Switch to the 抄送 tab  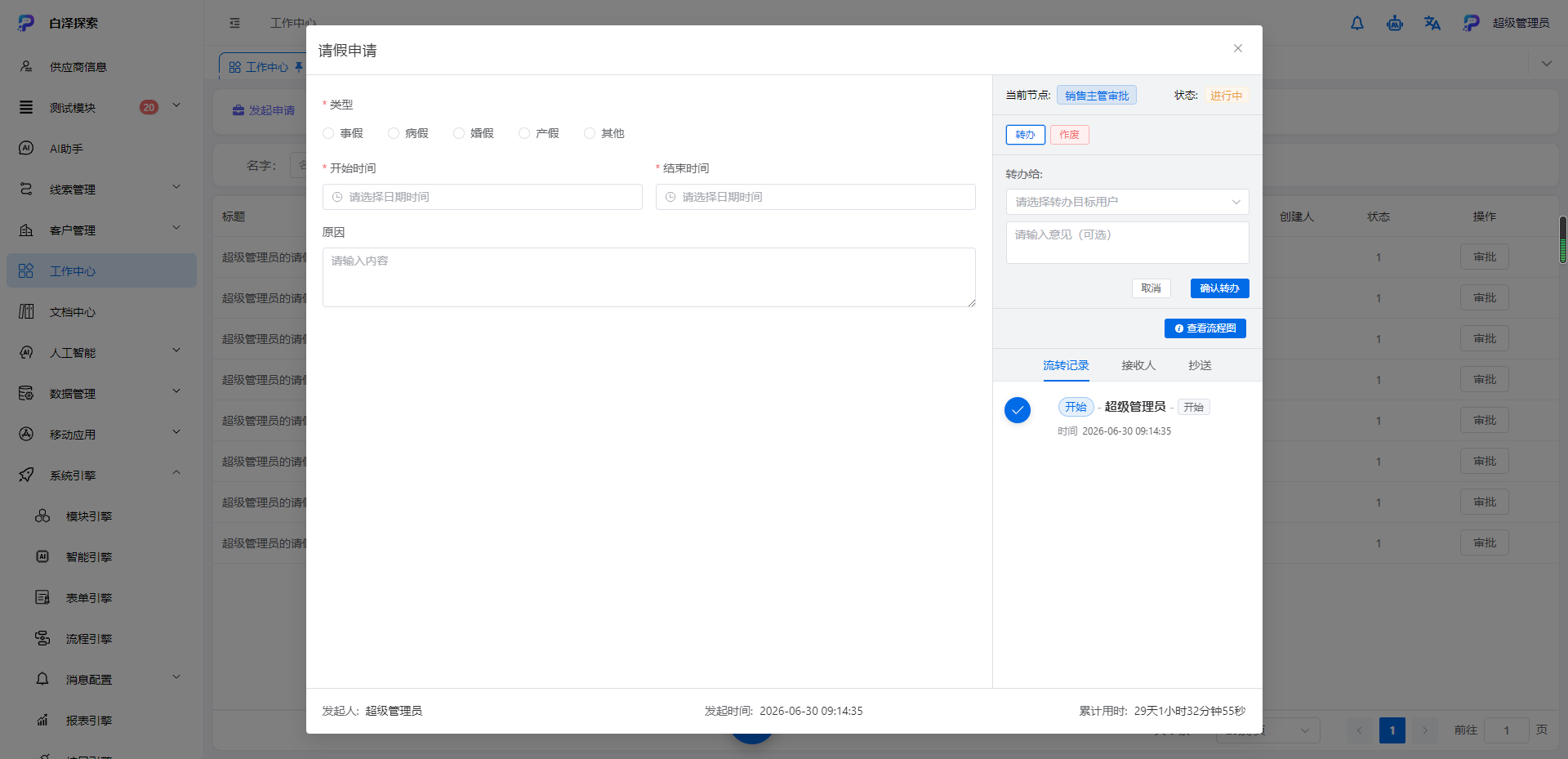click(x=1200, y=365)
